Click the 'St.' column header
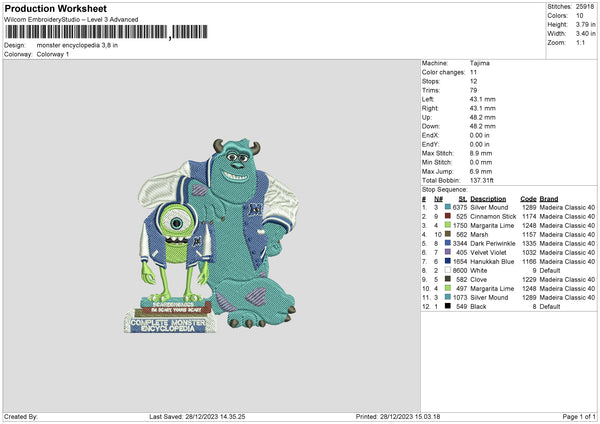The height and width of the screenshot is (424, 600). click(463, 199)
